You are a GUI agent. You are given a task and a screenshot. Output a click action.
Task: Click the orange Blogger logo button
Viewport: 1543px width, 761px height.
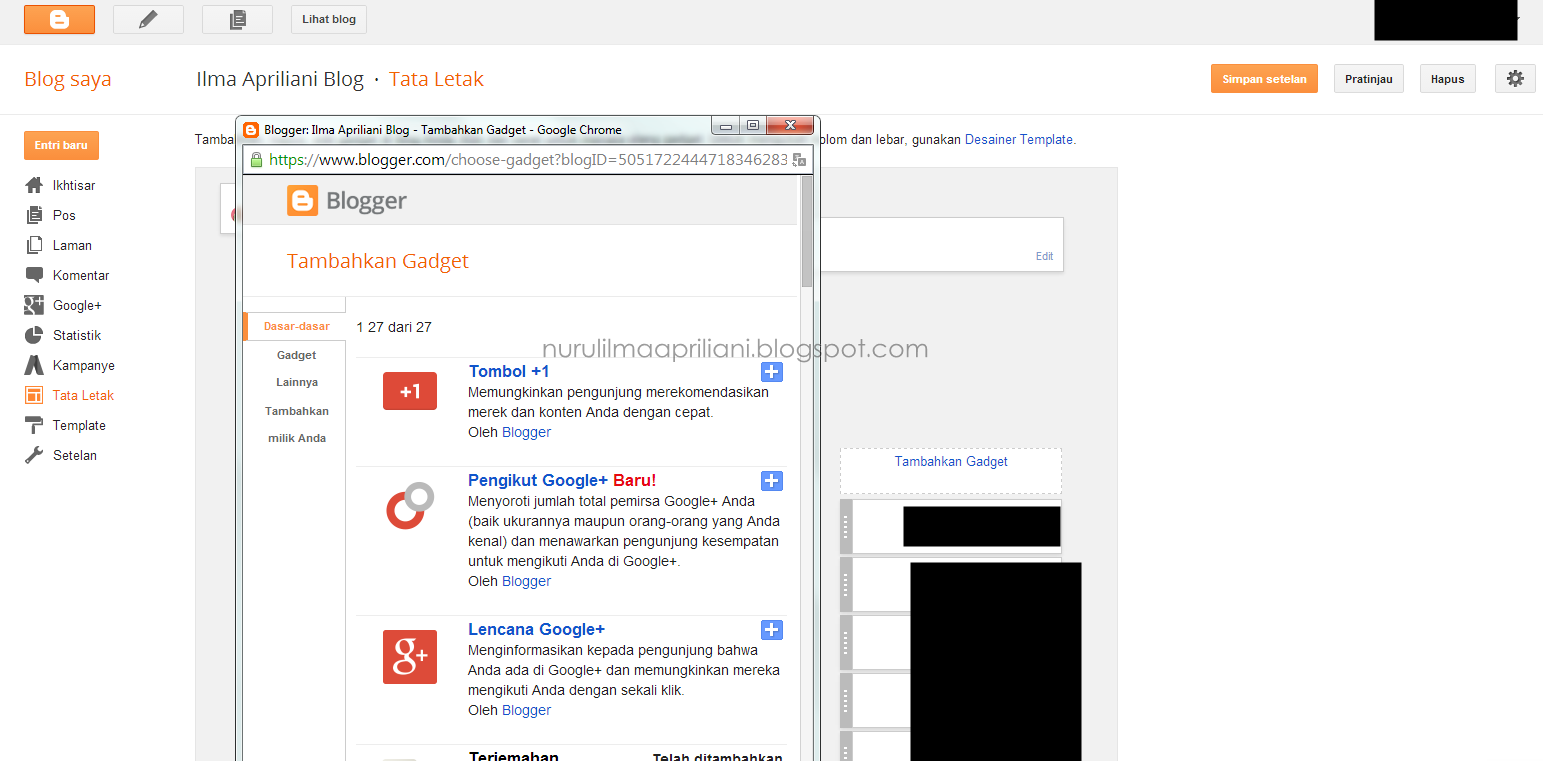coord(59,19)
